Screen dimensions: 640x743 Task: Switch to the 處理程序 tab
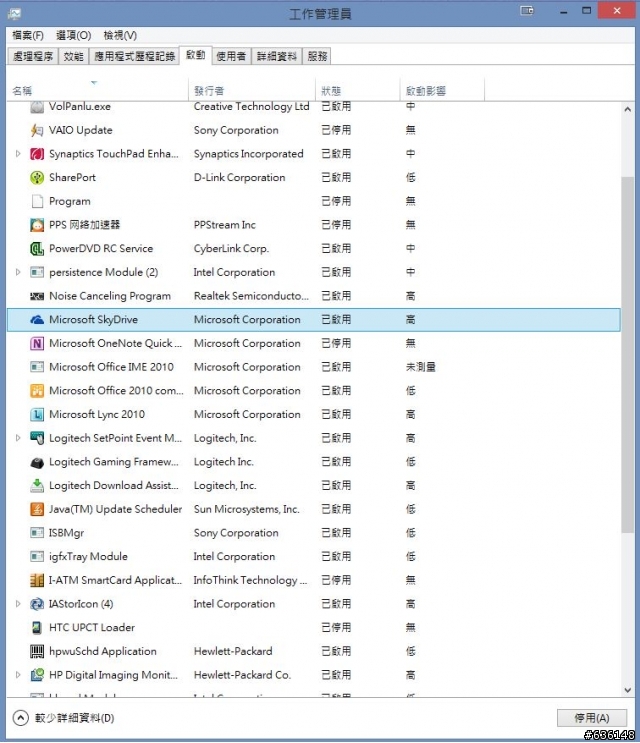click(x=33, y=56)
